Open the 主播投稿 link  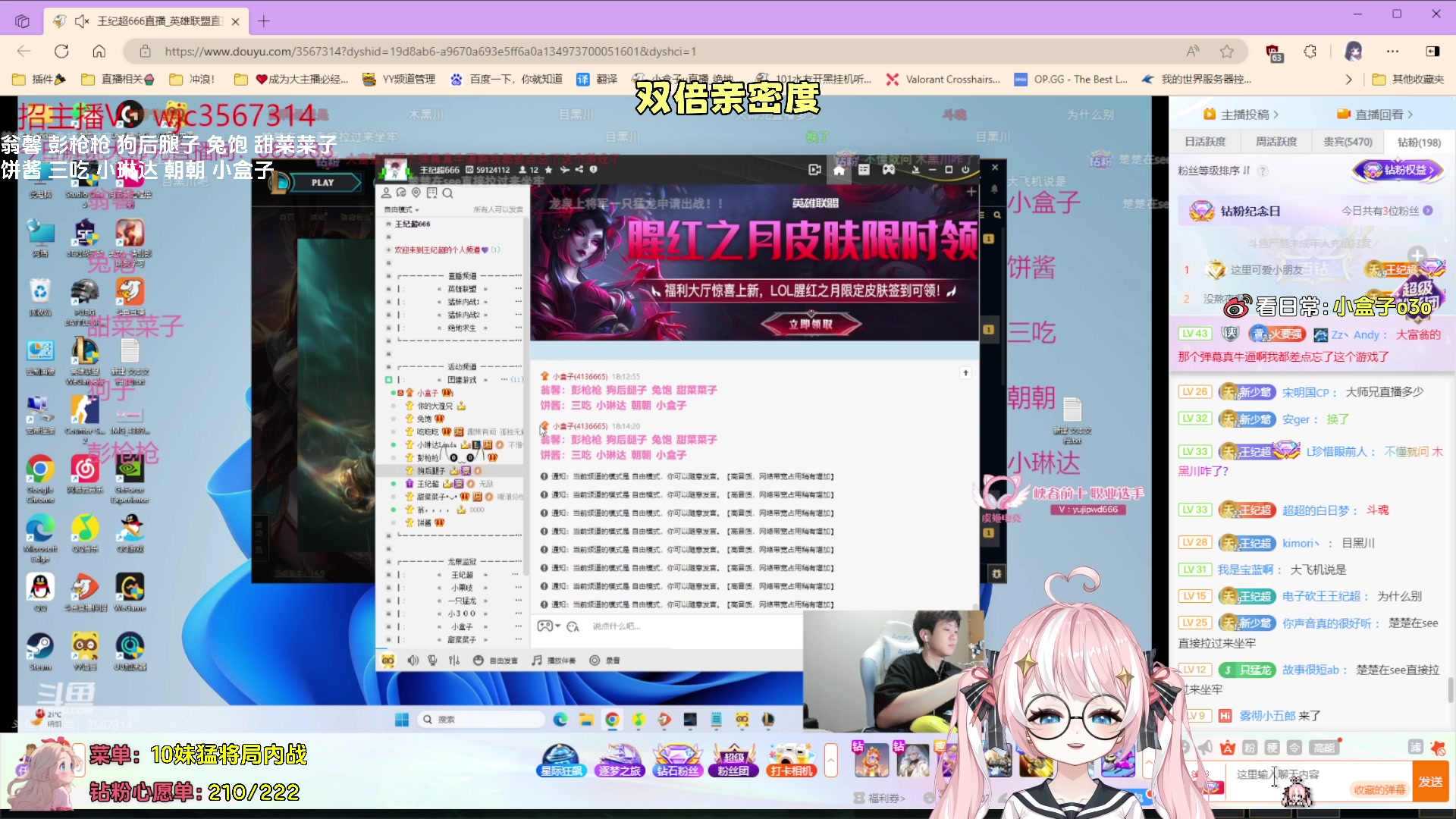pyautogui.click(x=1242, y=114)
